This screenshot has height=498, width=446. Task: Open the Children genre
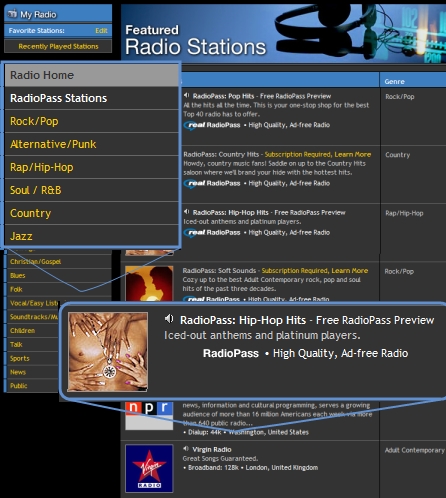pyautogui.click(x=22, y=331)
